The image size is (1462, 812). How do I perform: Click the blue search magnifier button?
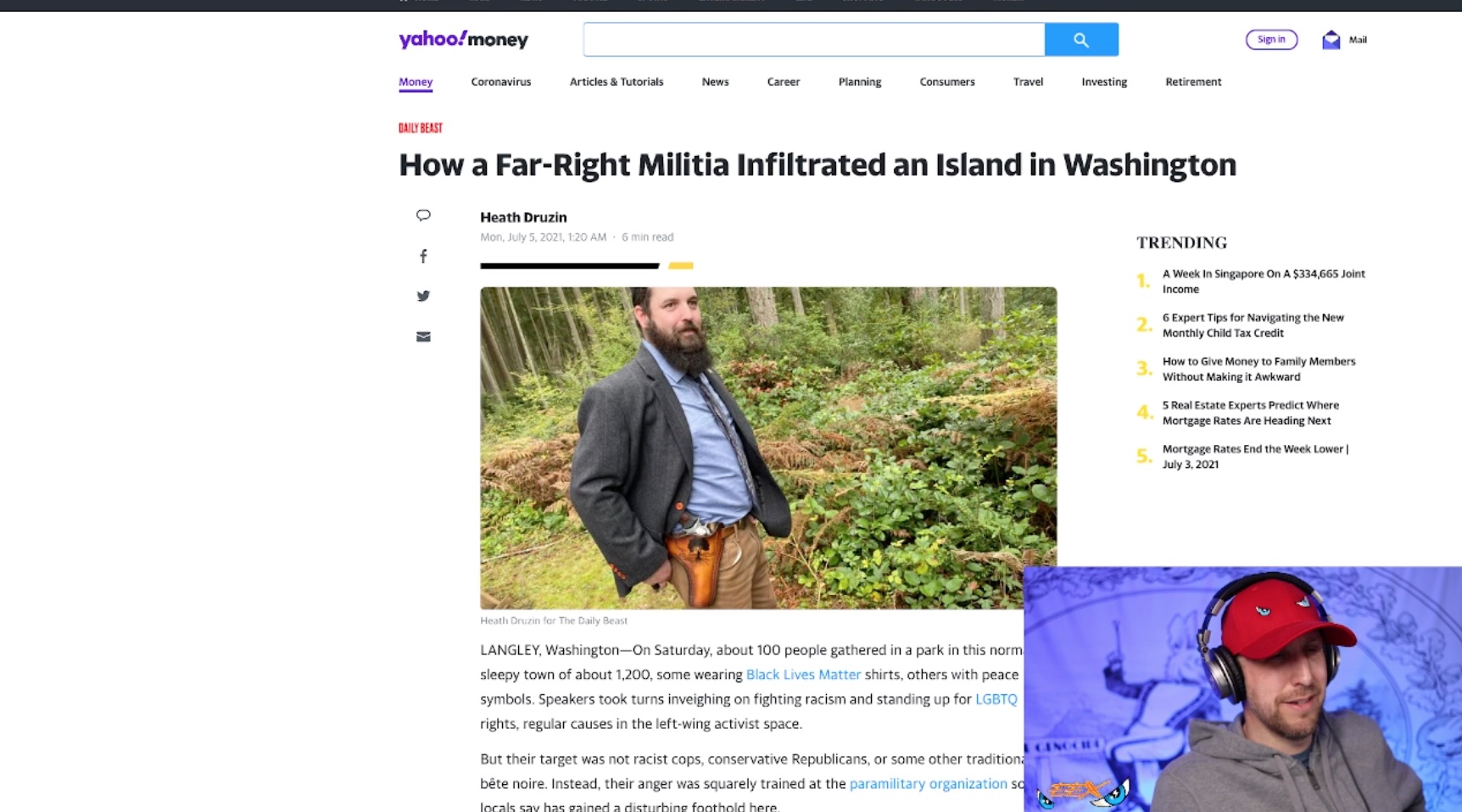(1081, 40)
